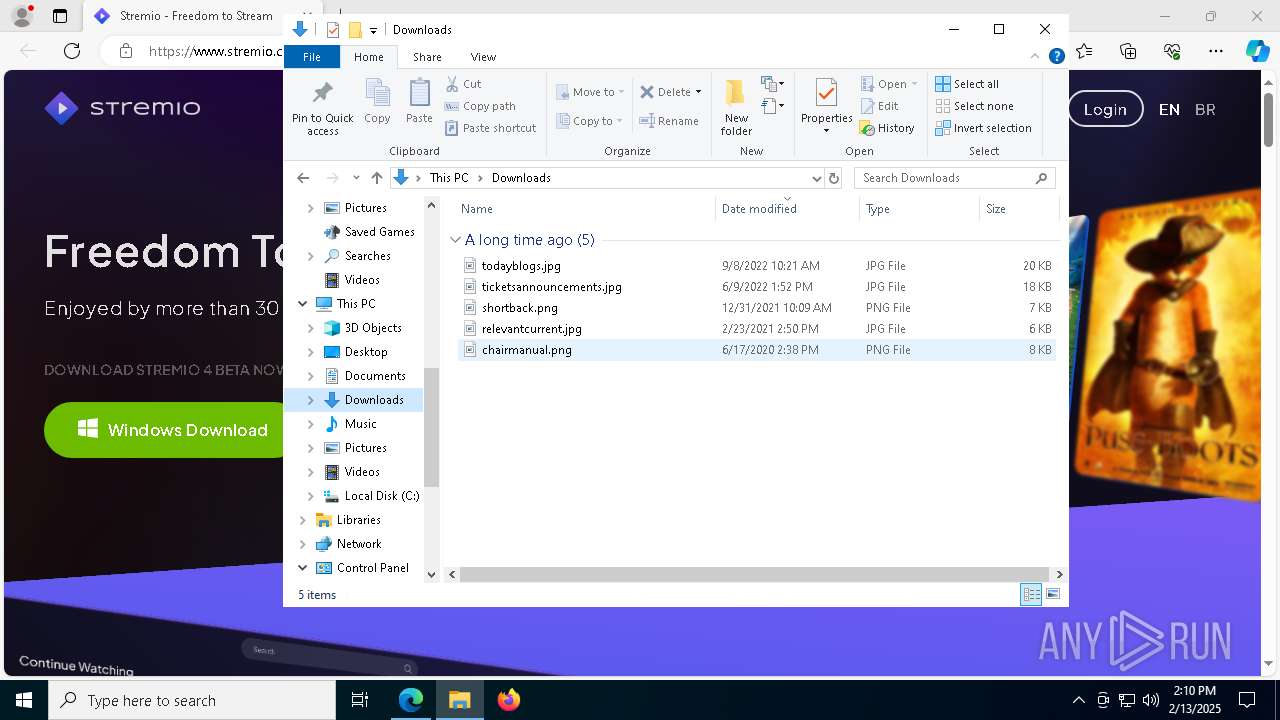1280x720 pixels.
Task: Click the taskbar search box
Action: click(x=192, y=700)
